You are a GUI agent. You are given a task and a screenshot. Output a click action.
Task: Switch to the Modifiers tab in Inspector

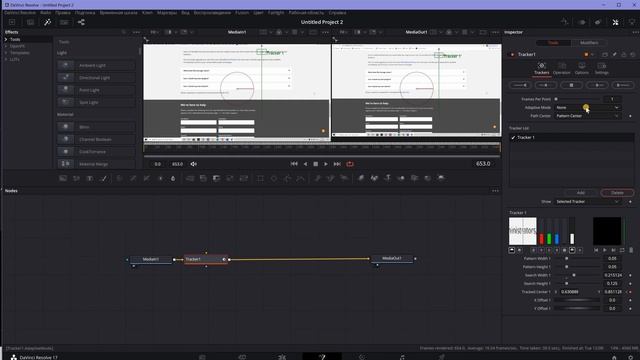point(589,42)
